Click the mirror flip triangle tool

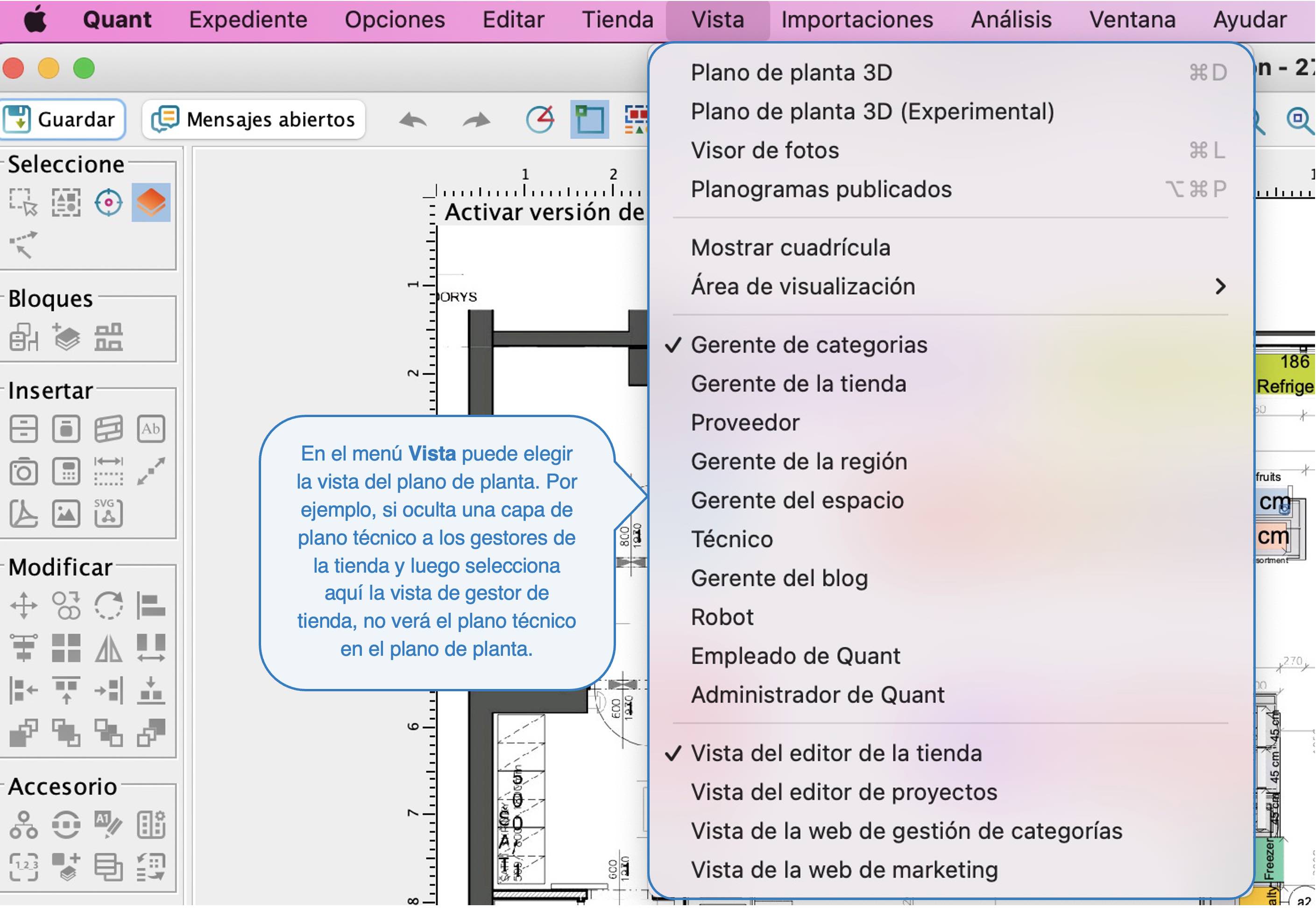coord(109,648)
